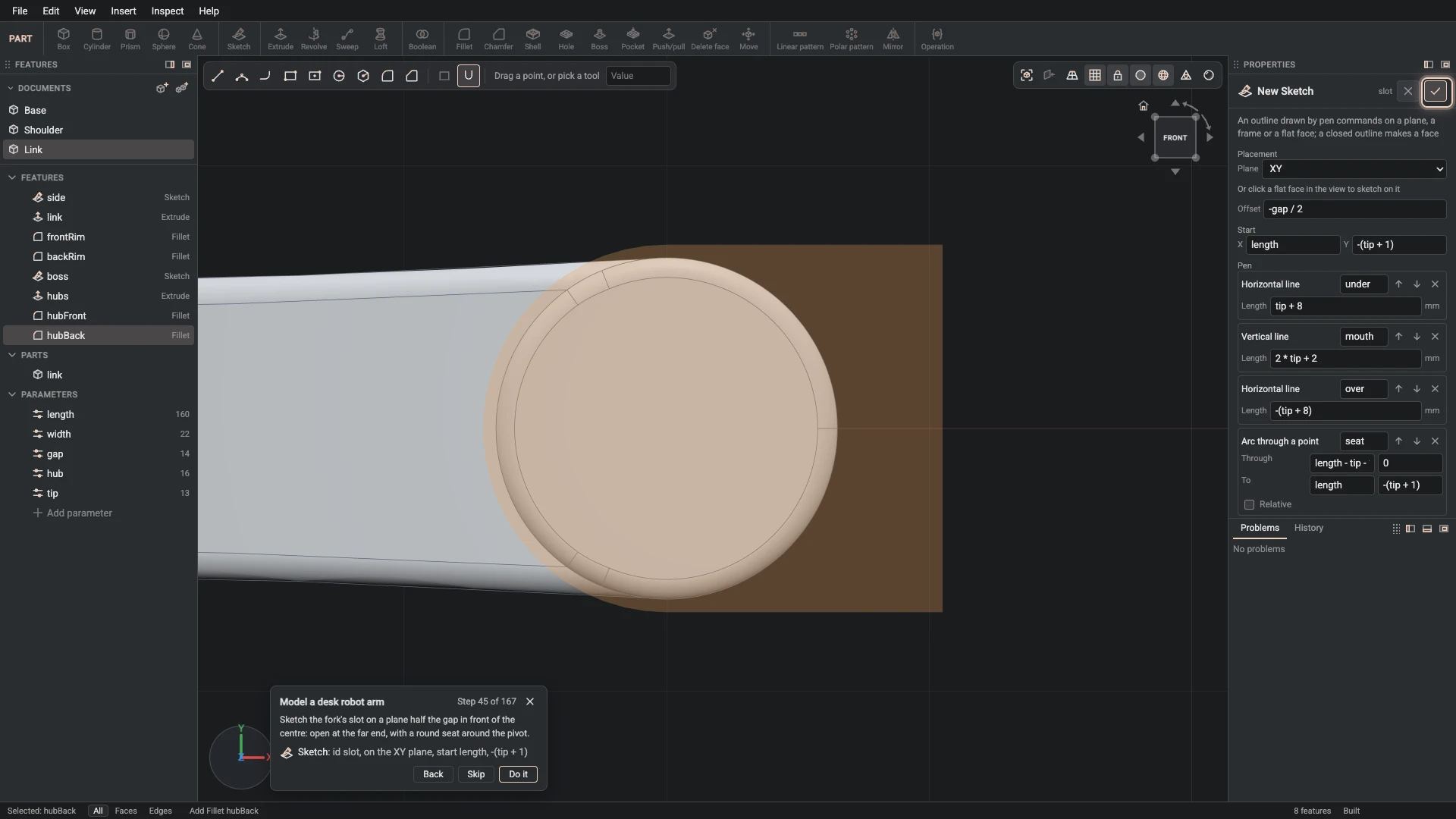Pick the Pocket tool
1456x819 pixels.
[633, 39]
